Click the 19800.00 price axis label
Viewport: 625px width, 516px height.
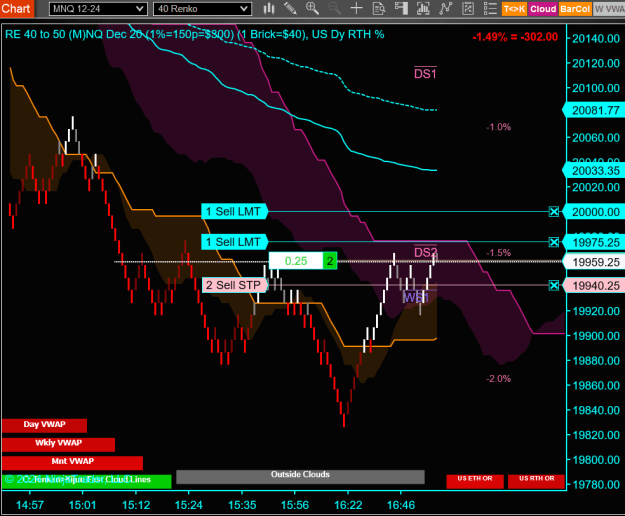pos(596,460)
